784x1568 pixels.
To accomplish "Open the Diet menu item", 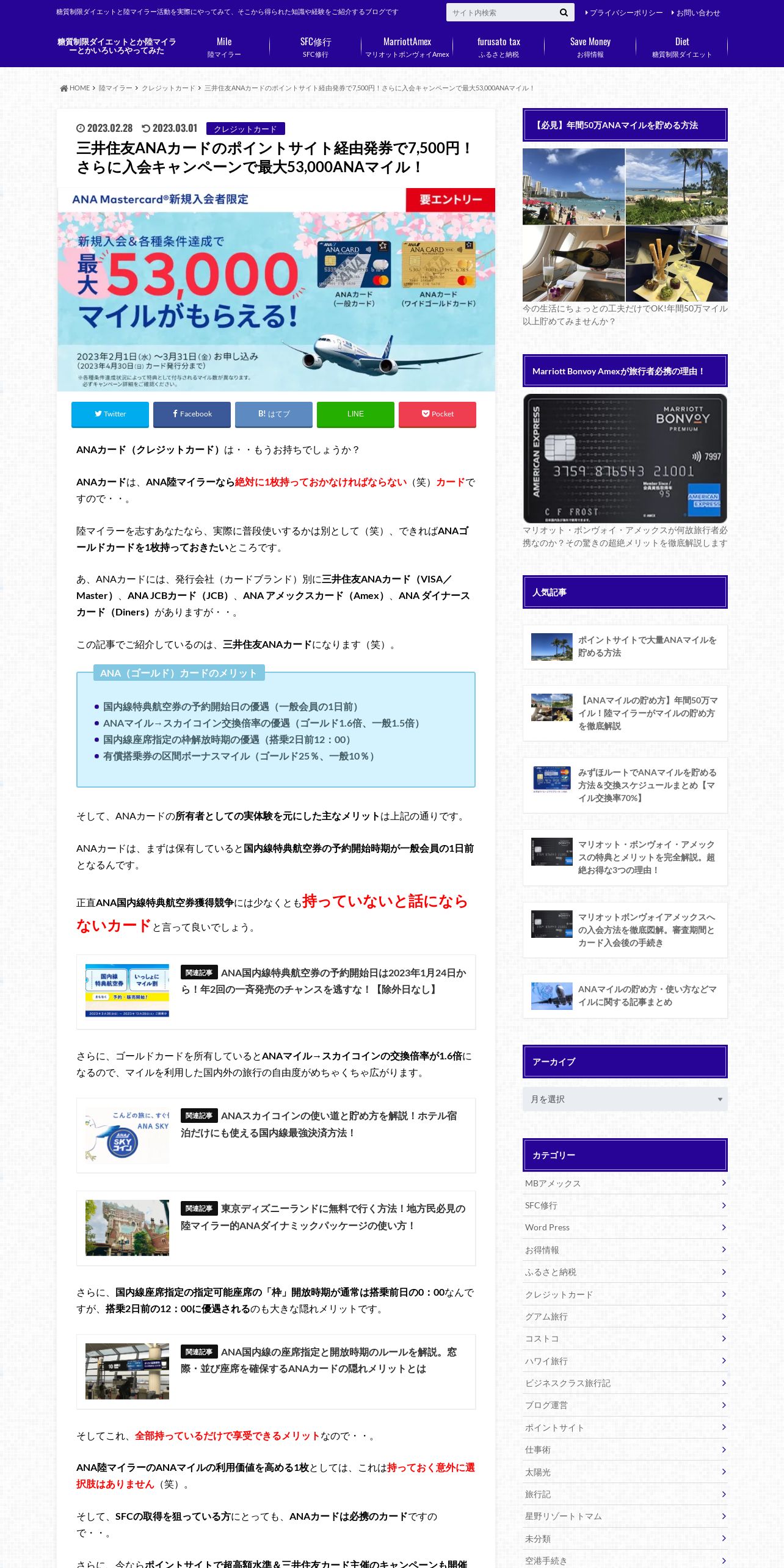I will coord(682,48).
